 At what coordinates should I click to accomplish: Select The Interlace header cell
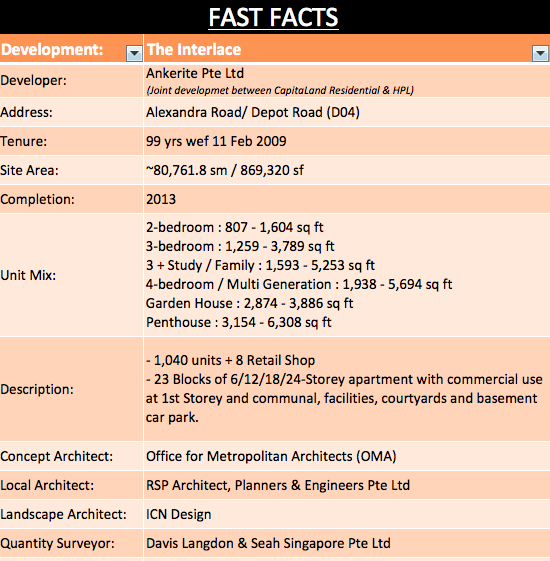(346, 49)
